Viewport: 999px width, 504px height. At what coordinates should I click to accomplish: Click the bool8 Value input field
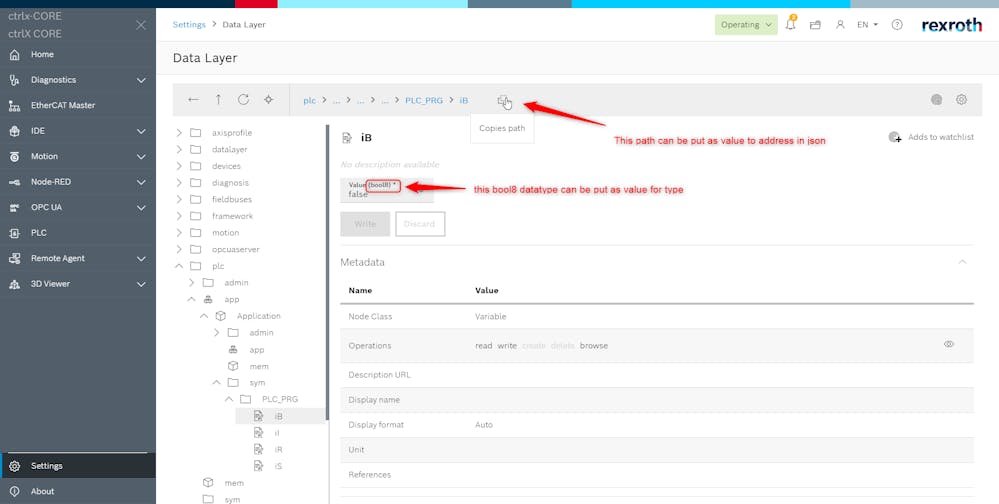point(387,190)
